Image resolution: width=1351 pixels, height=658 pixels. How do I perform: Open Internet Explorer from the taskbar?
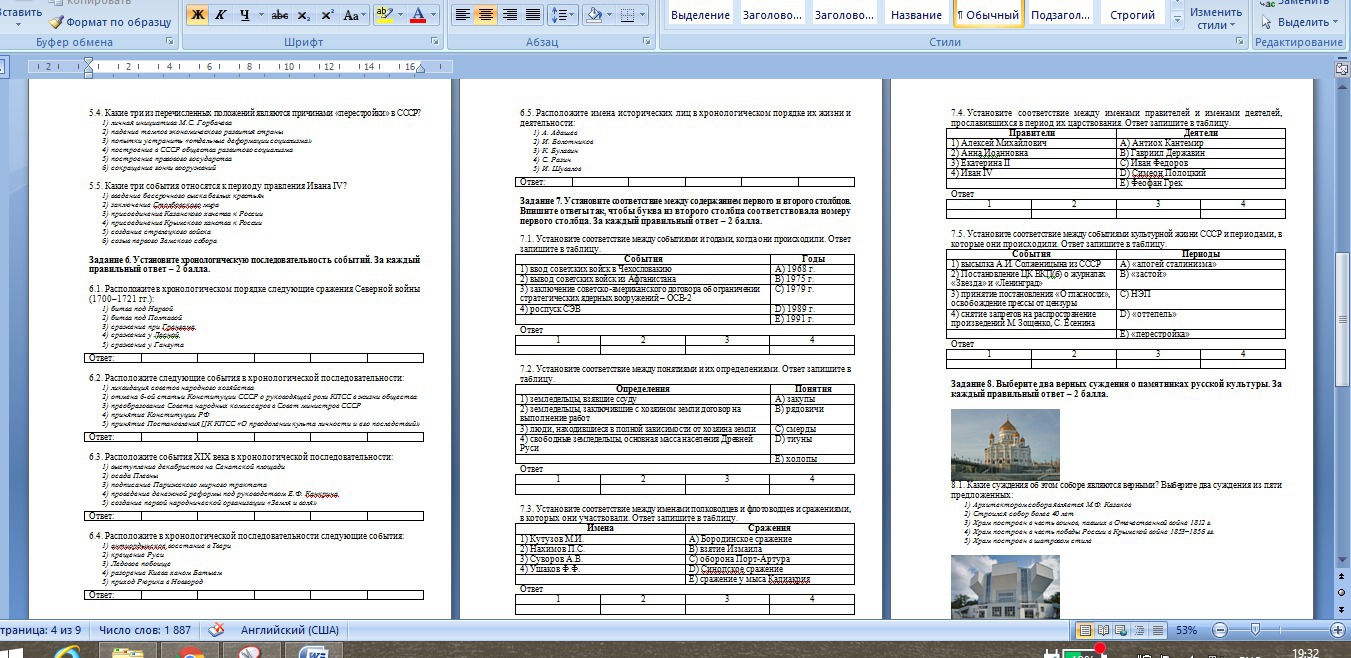click(66, 653)
